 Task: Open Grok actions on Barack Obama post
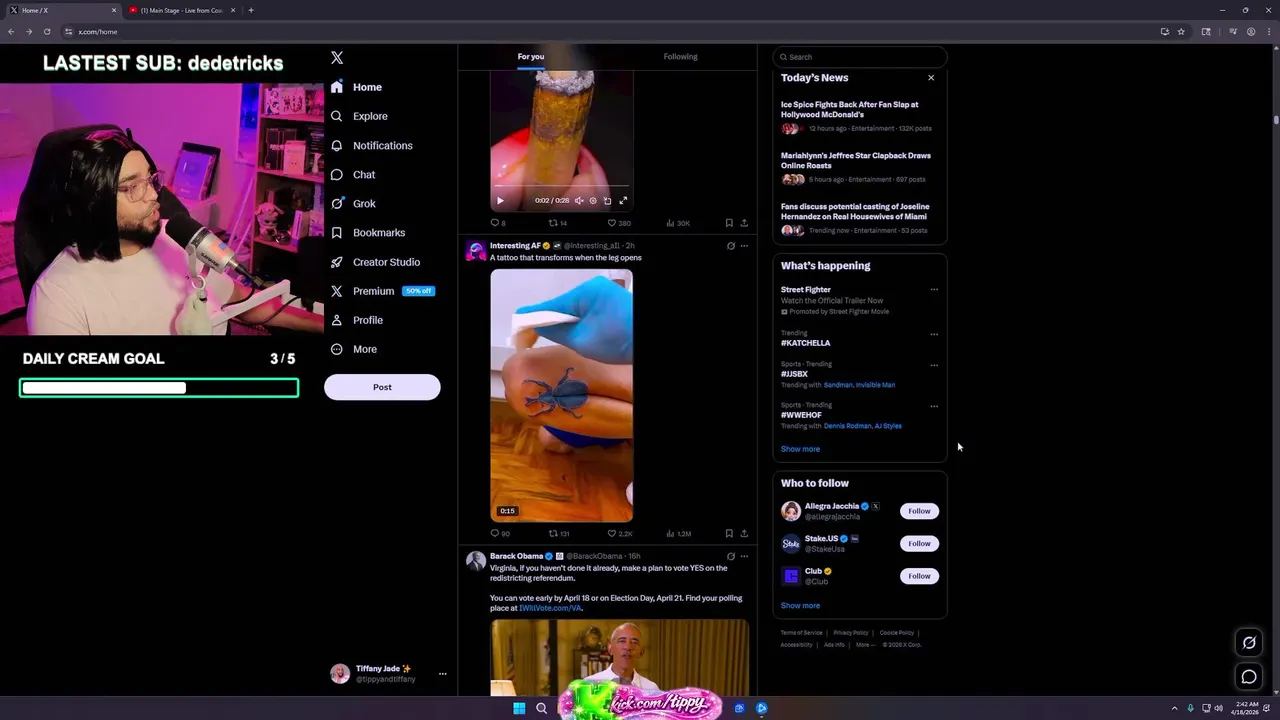pyautogui.click(x=730, y=556)
